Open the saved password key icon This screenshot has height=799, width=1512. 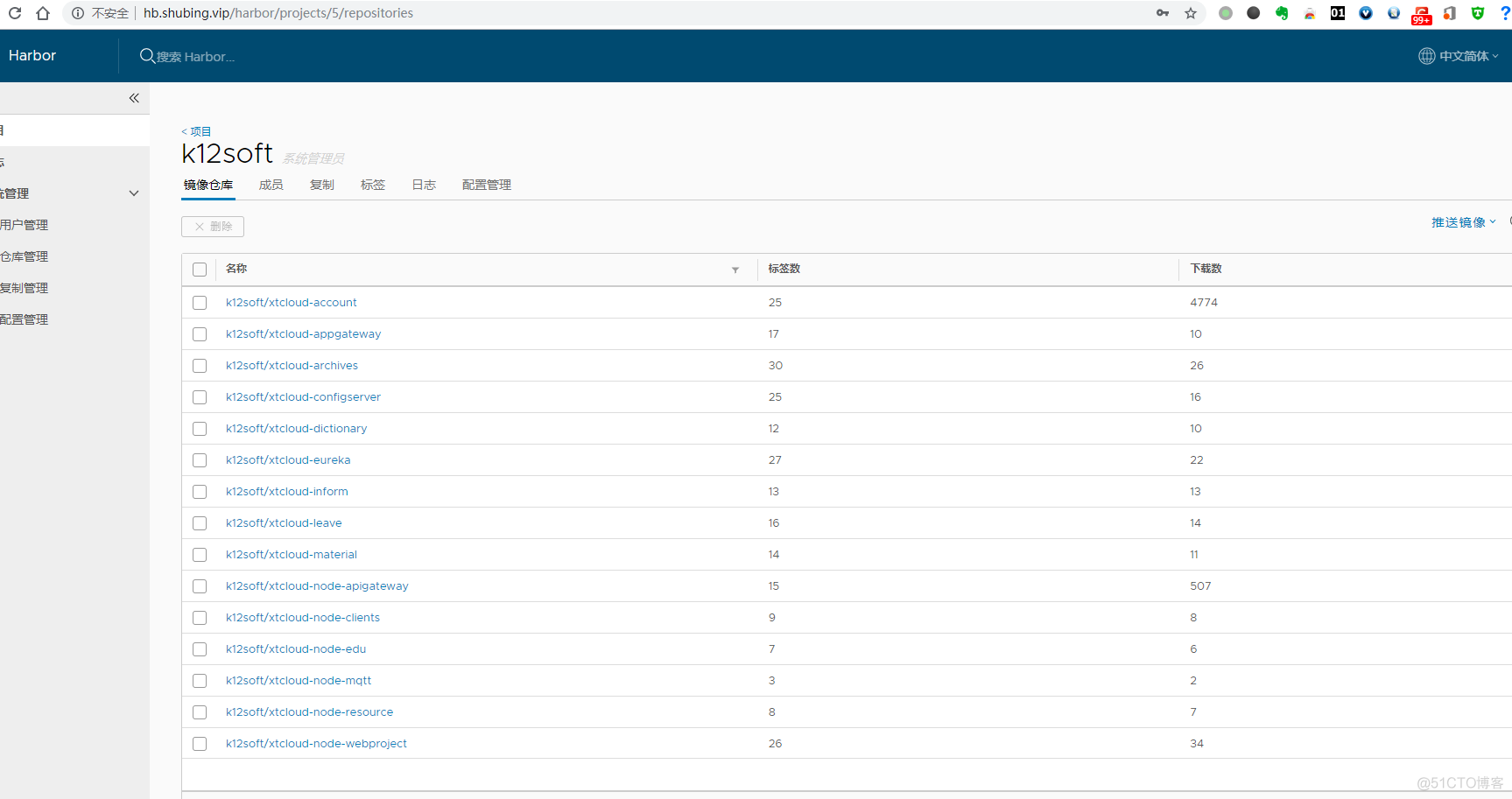point(1163,13)
